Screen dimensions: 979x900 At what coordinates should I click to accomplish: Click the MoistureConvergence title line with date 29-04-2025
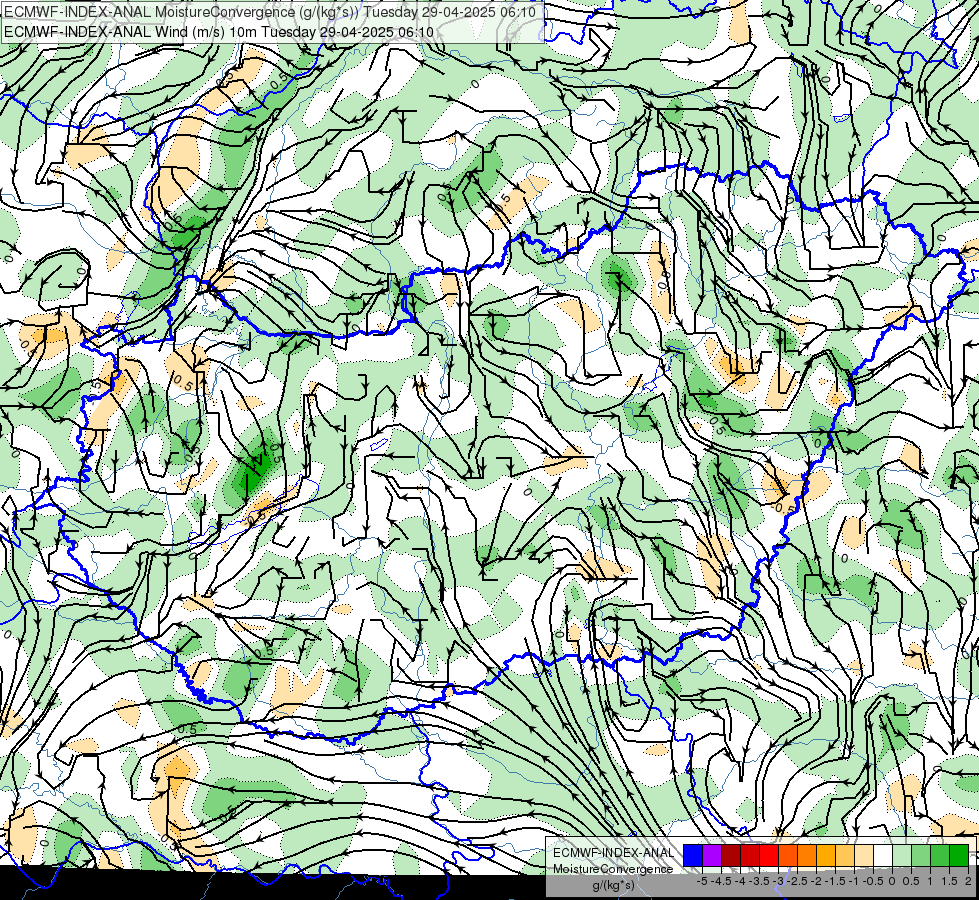click(270, 12)
